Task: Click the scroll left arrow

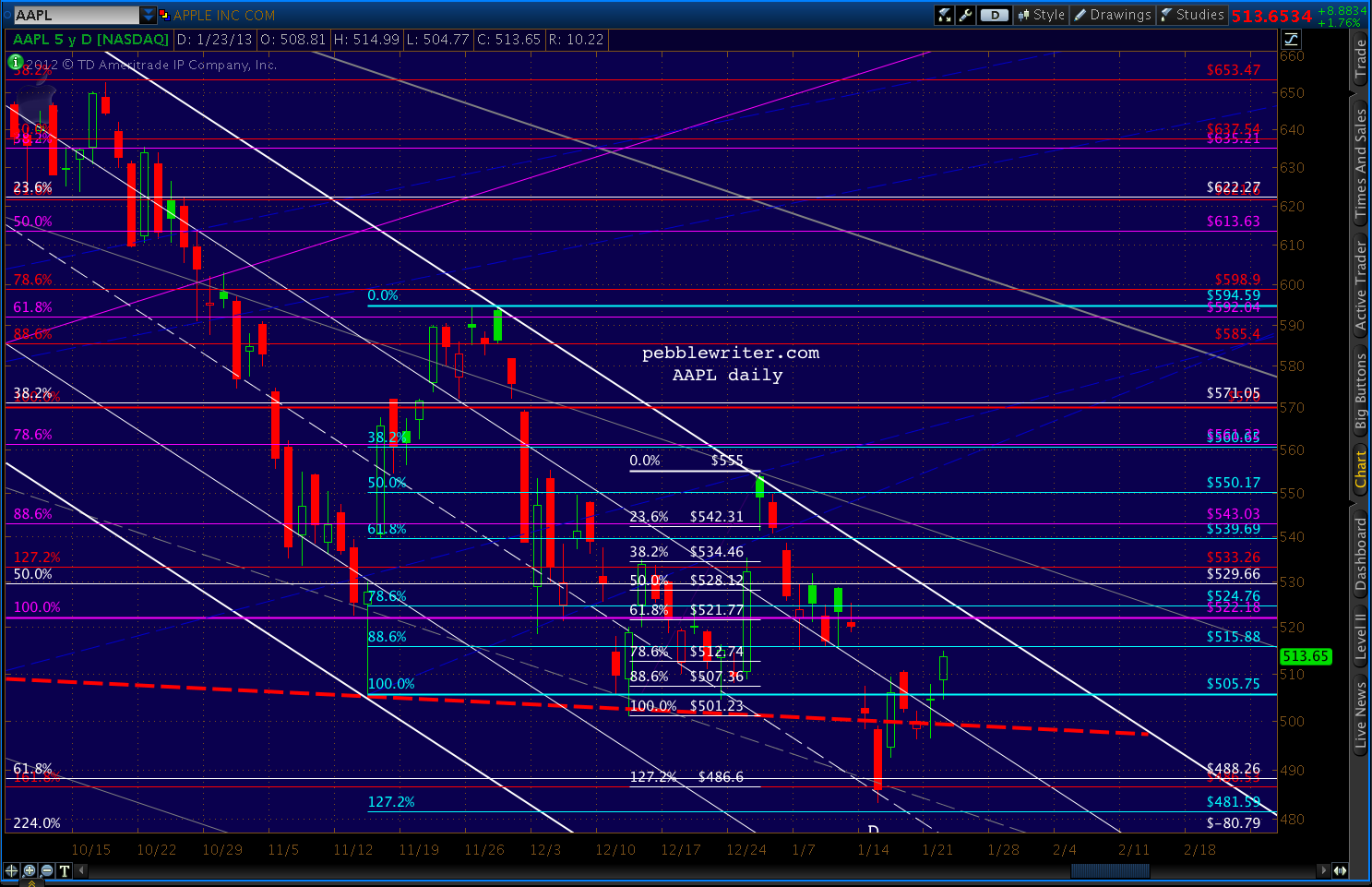Action: [81, 870]
